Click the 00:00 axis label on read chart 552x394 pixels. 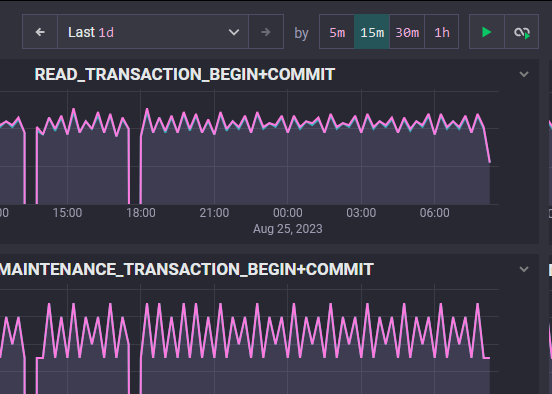288,213
